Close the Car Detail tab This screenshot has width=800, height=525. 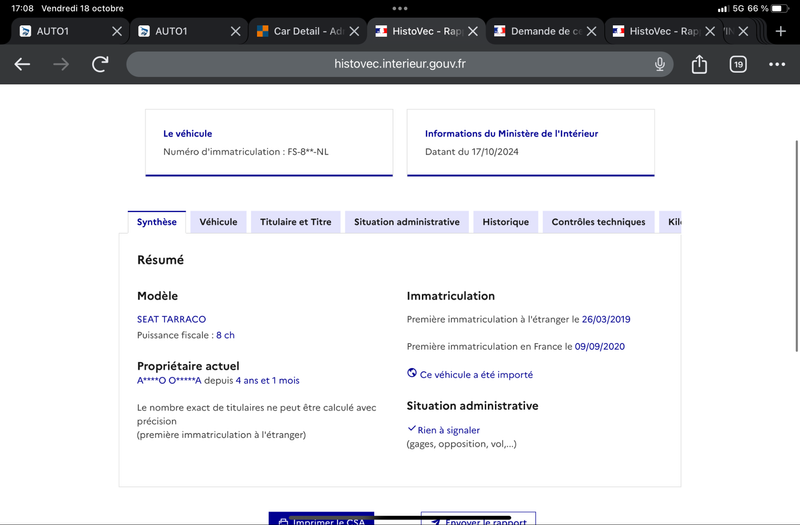coord(354,31)
